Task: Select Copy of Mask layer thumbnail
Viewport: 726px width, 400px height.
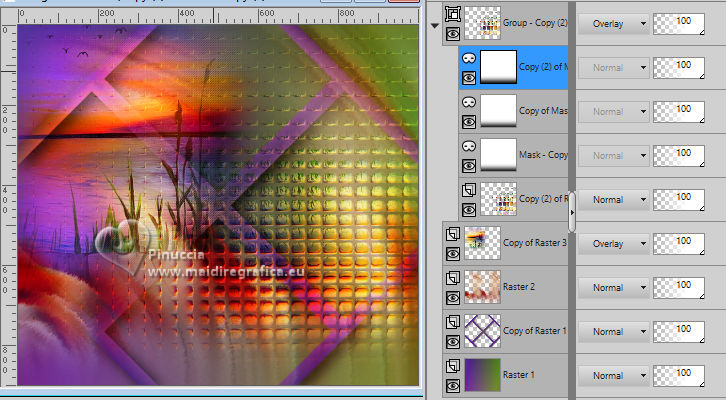Action: (499, 111)
